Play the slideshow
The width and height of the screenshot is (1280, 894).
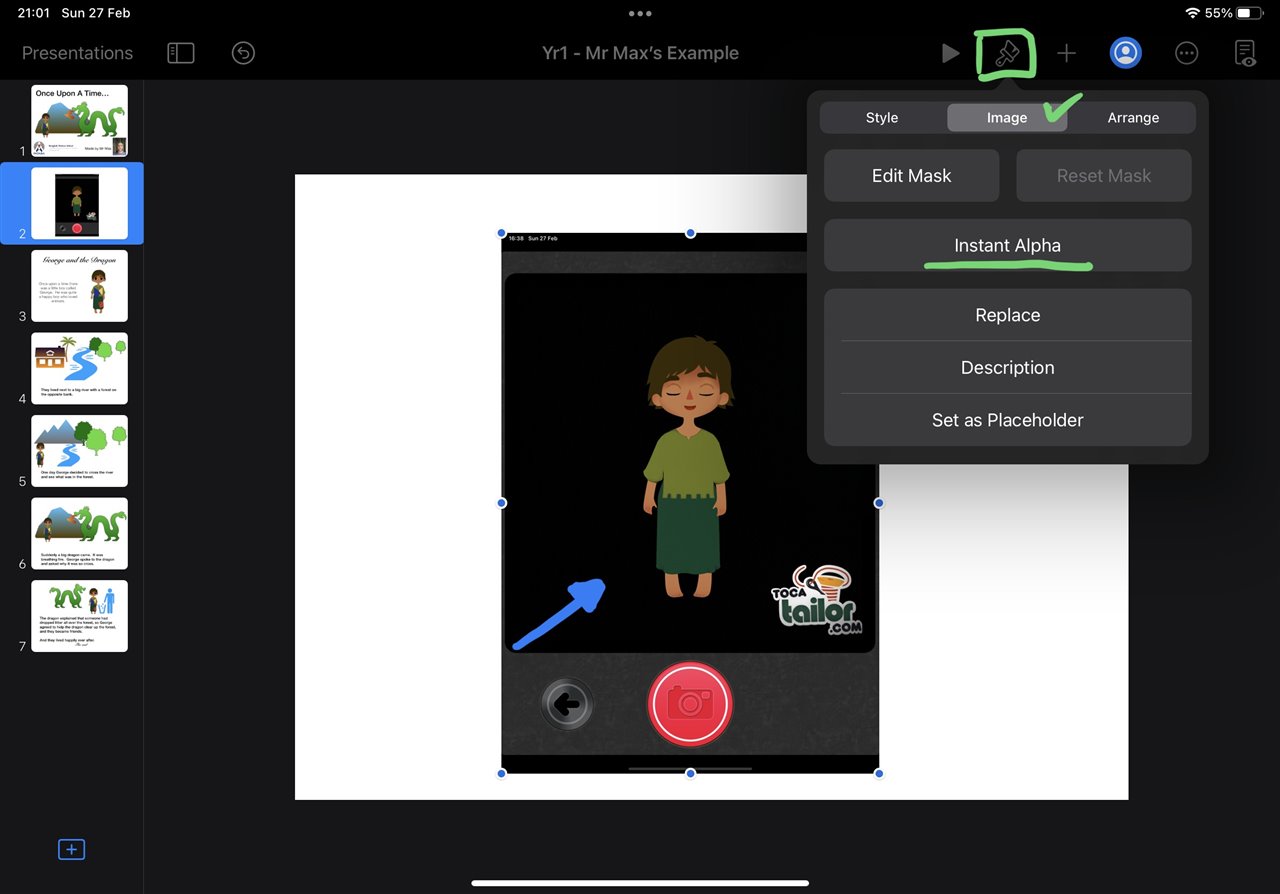(950, 53)
